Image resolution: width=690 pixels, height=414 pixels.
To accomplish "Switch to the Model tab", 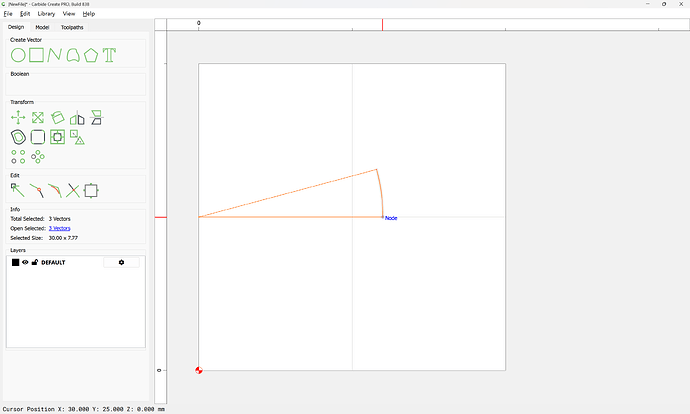I will (42, 27).
